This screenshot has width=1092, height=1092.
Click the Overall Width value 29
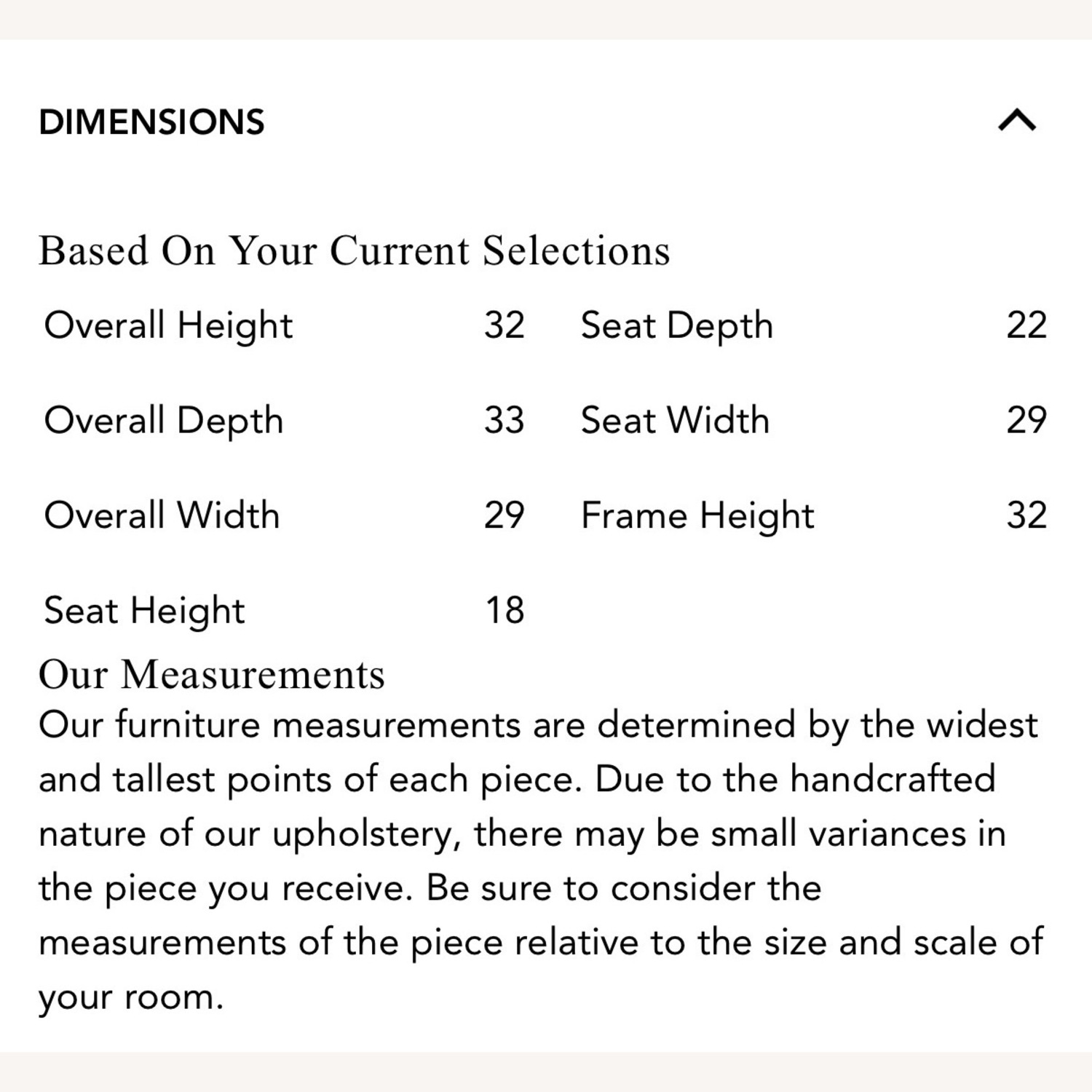[x=504, y=515]
